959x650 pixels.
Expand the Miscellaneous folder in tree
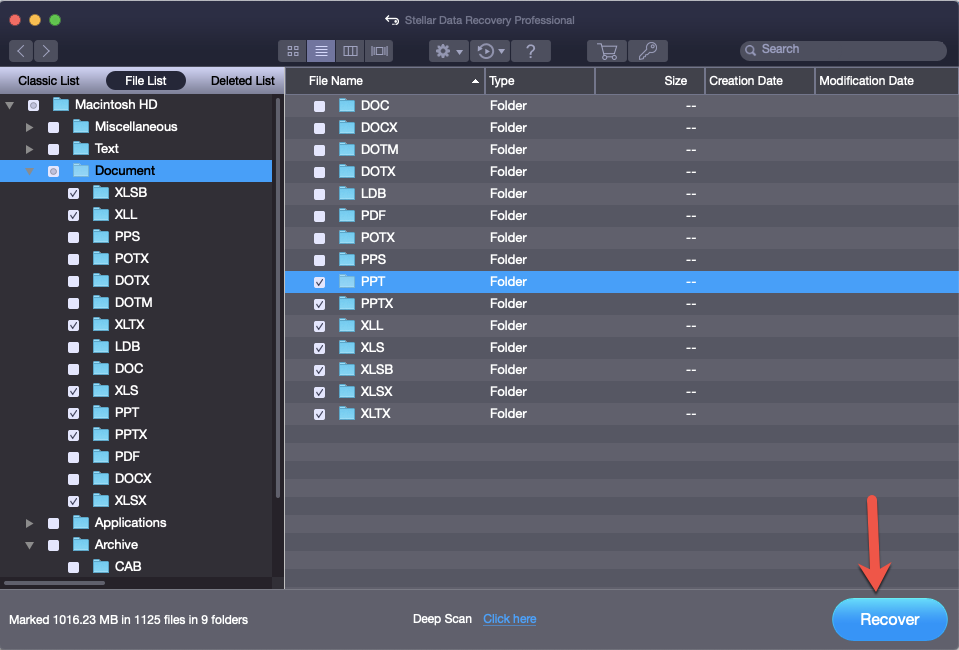30,127
